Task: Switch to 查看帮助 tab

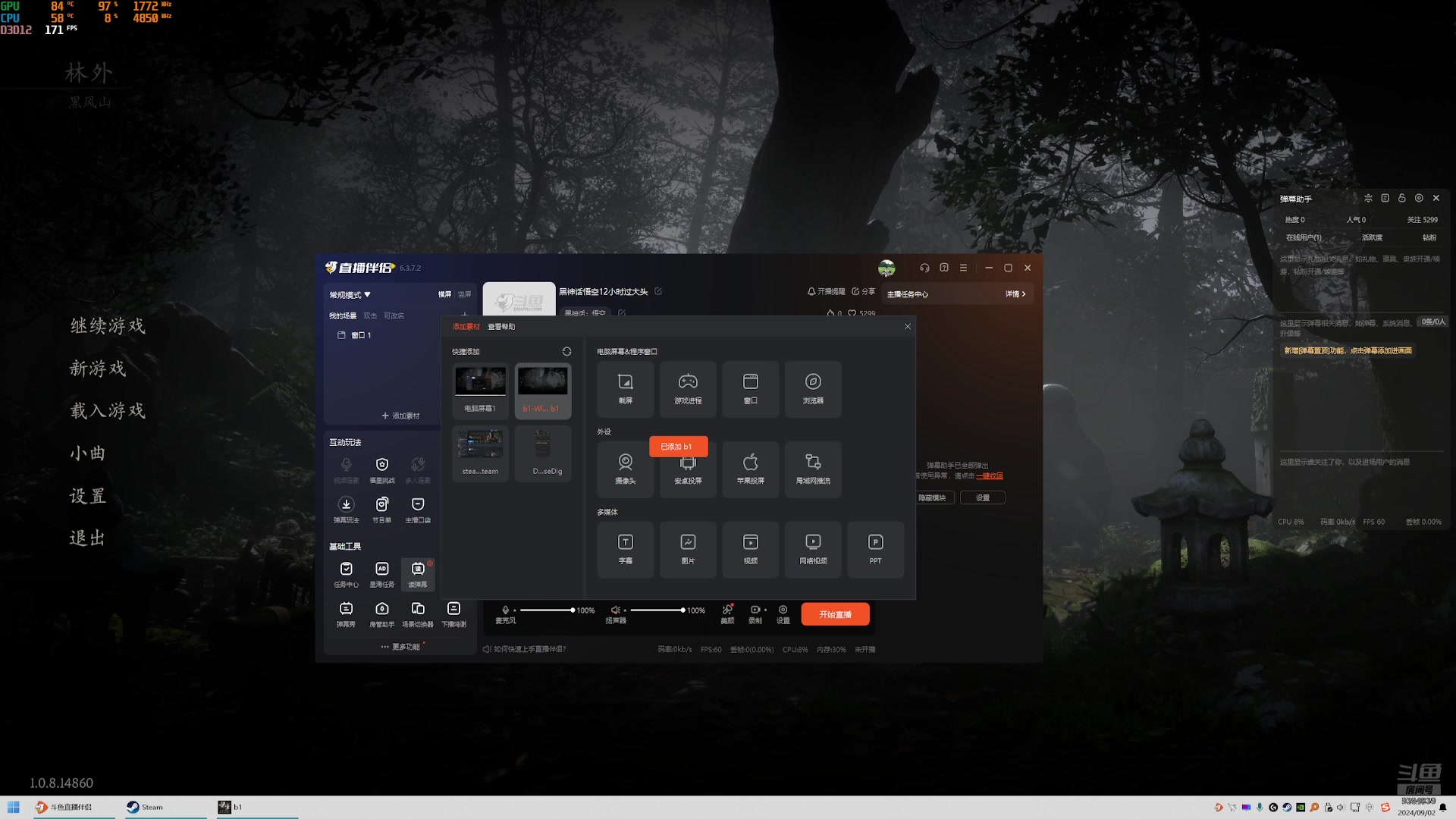Action: coord(501,327)
